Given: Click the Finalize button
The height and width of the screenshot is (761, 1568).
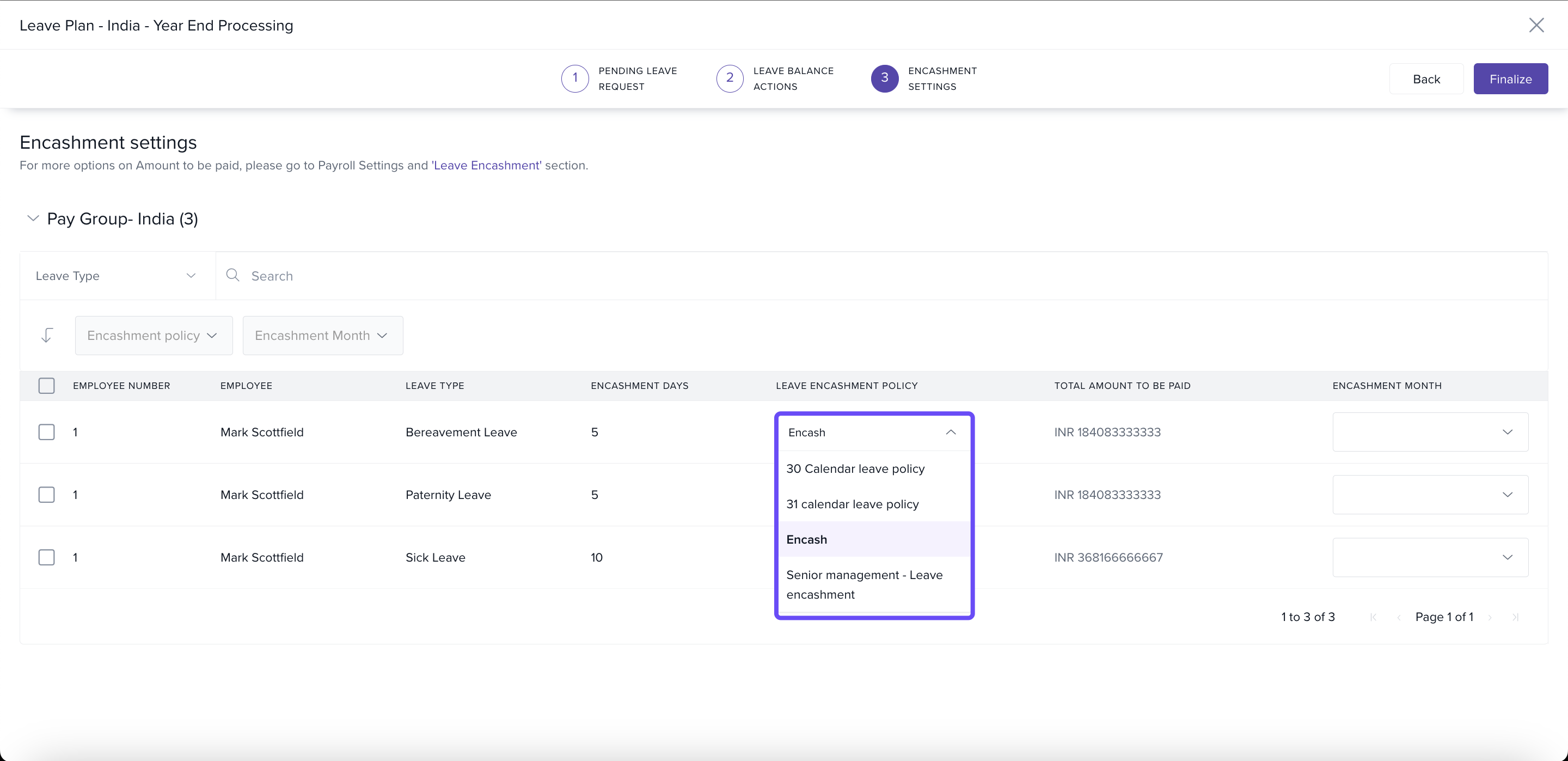Looking at the screenshot, I should click(1510, 79).
